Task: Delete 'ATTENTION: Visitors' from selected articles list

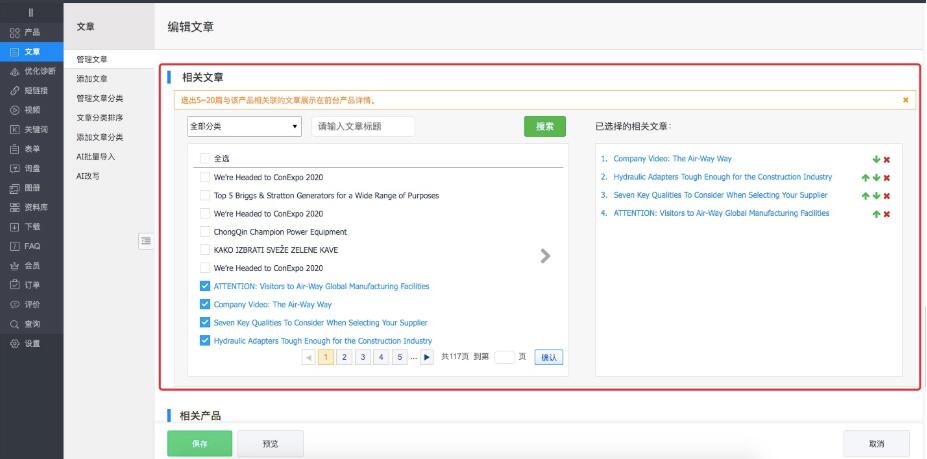Action: click(886, 214)
